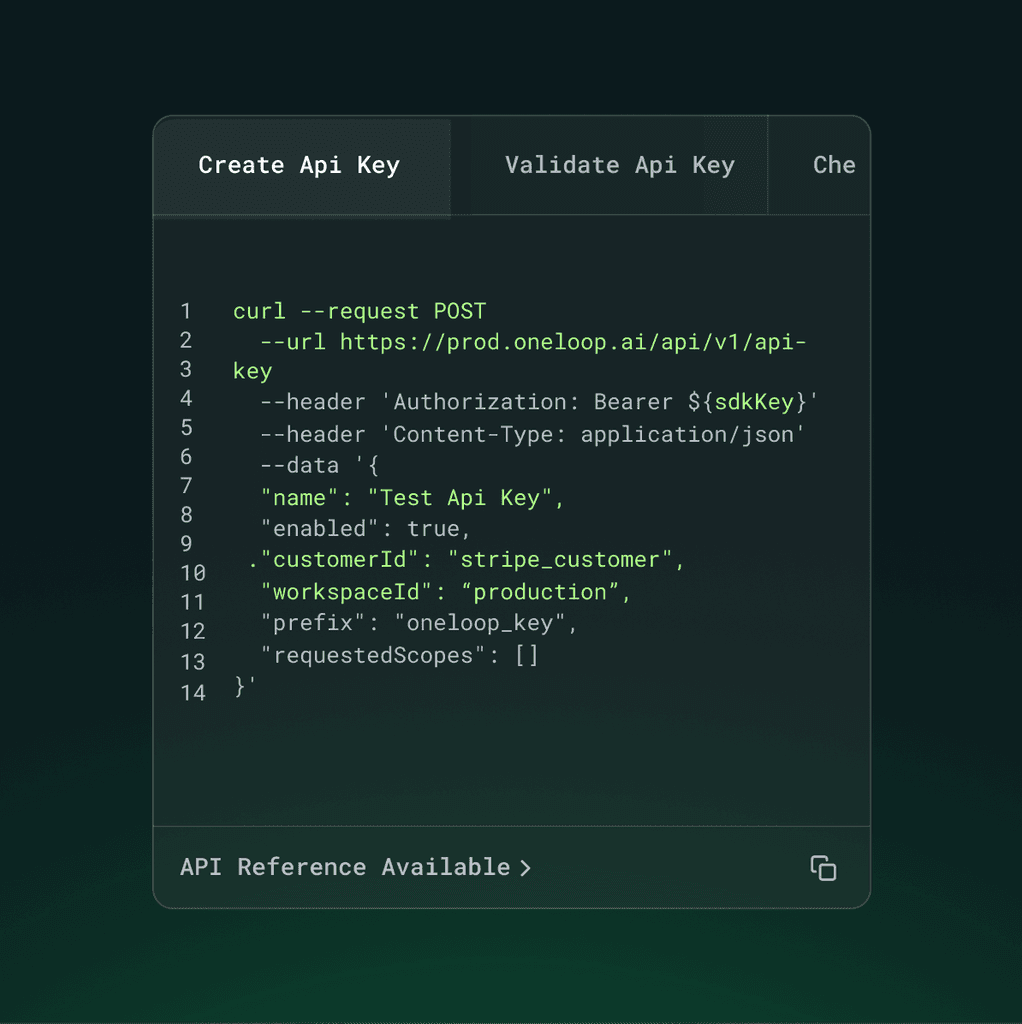Click the "enabled": true line
The width and height of the screenshot is (1022, 1024).
pyautogui.click(x=352, y=528)
